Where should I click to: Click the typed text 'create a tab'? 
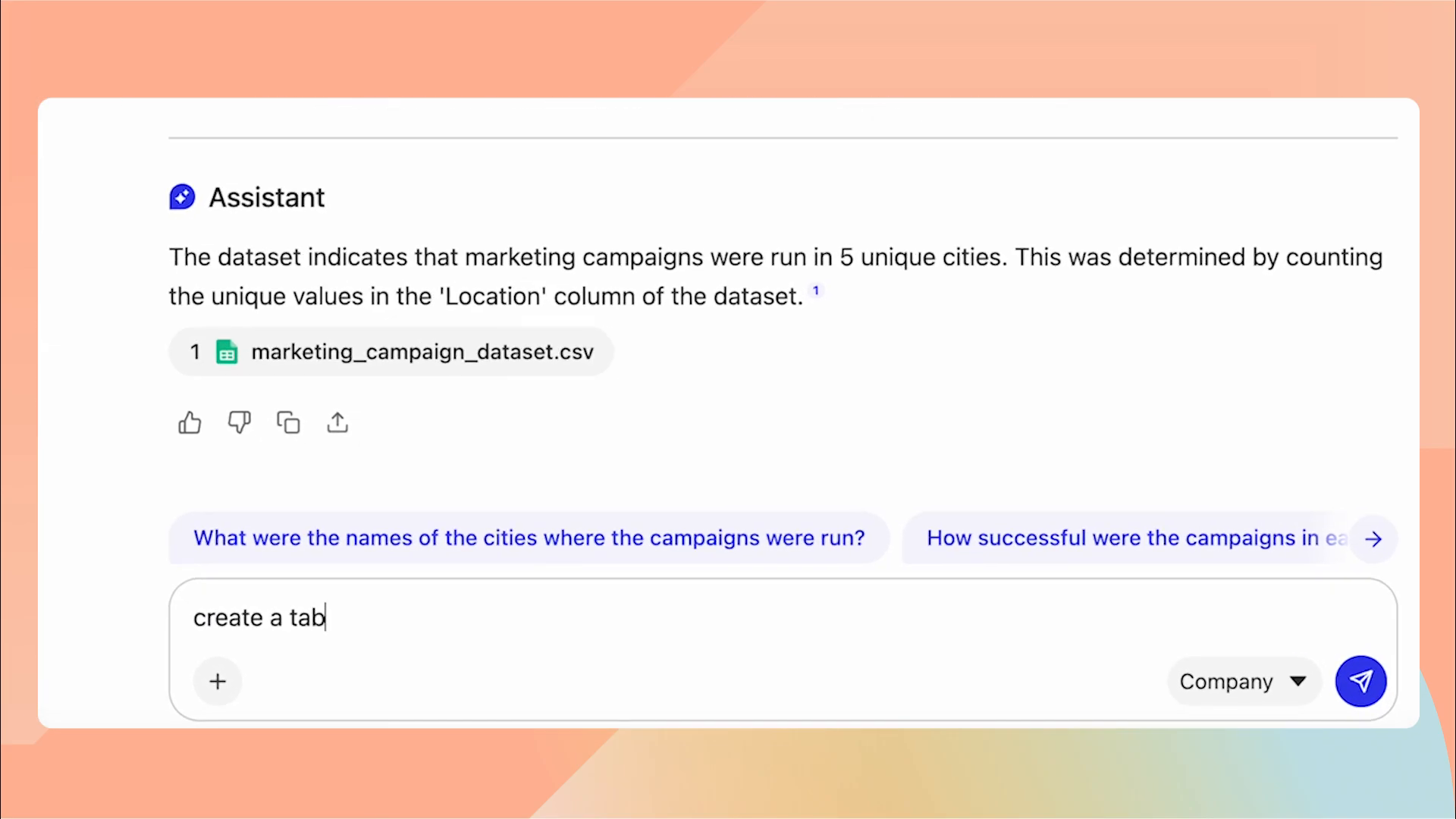pyautogui.click(x=259, y=618)
